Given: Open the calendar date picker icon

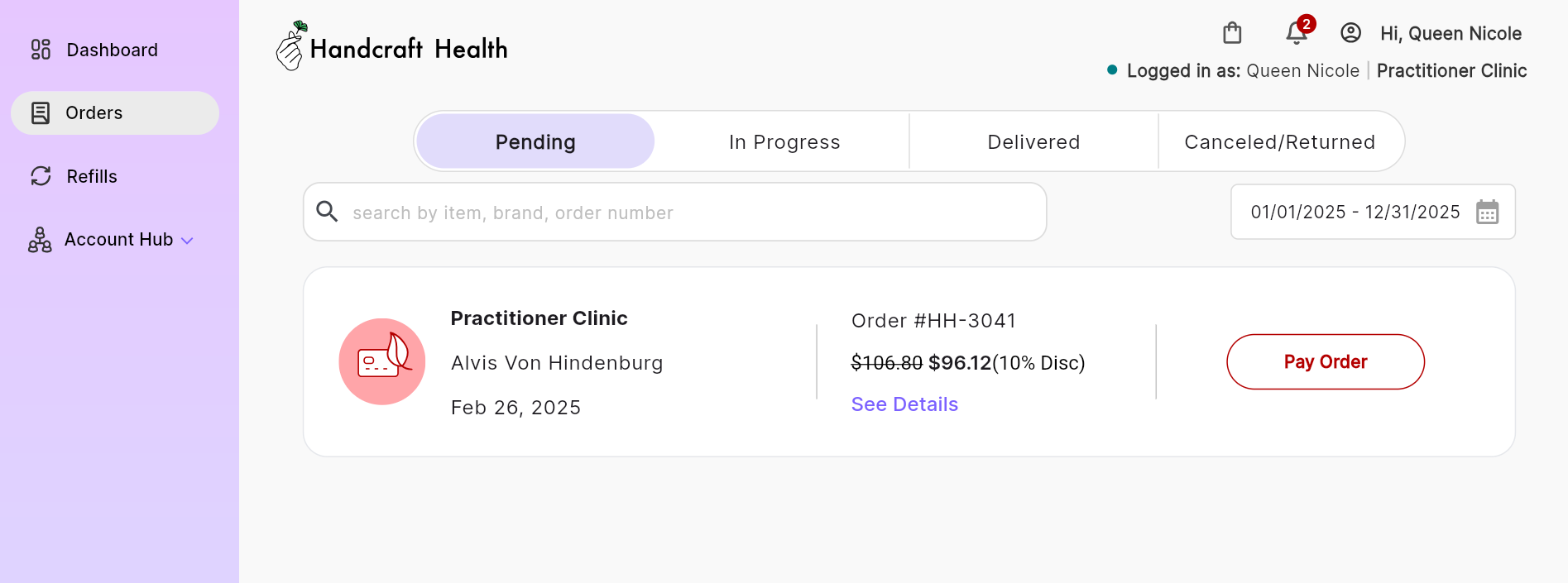Looking at the screenshot, I should click(1487, 212).
